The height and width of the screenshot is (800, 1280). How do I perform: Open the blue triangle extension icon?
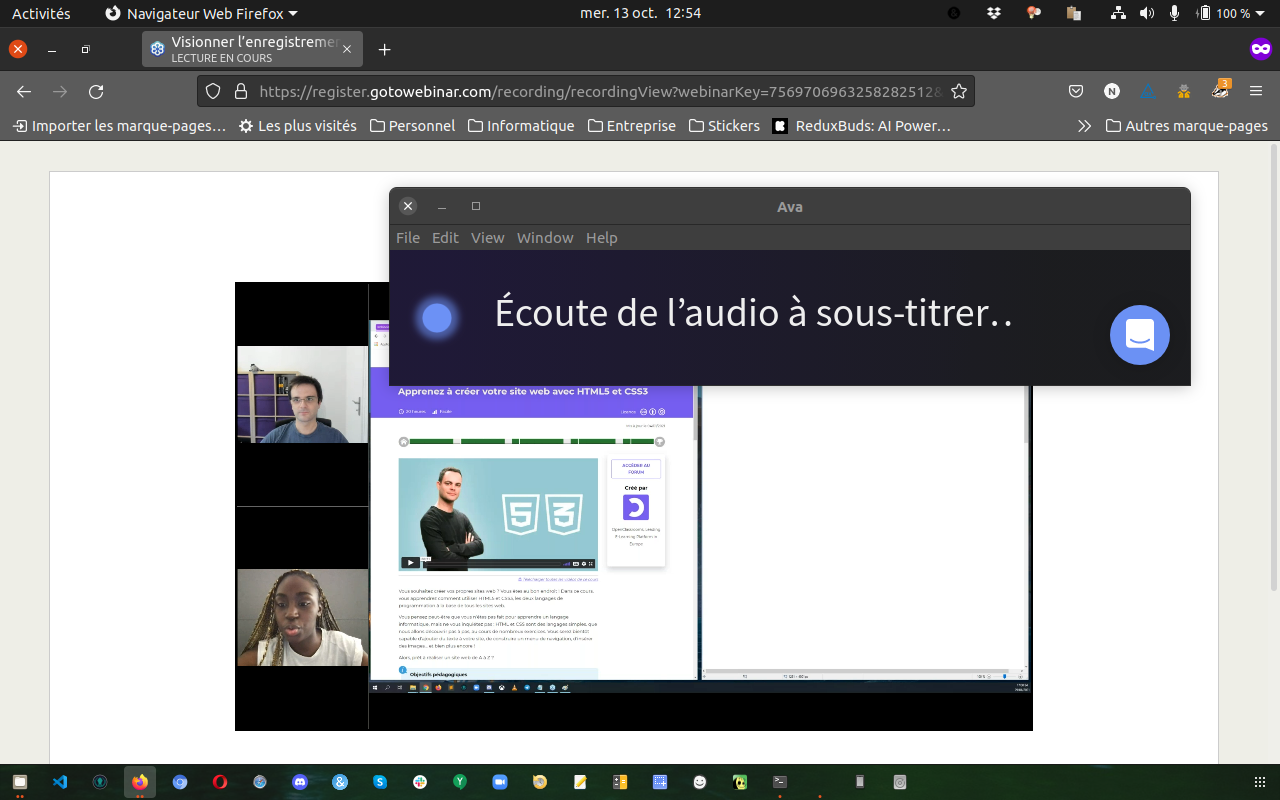click(x=1148, y=92)
